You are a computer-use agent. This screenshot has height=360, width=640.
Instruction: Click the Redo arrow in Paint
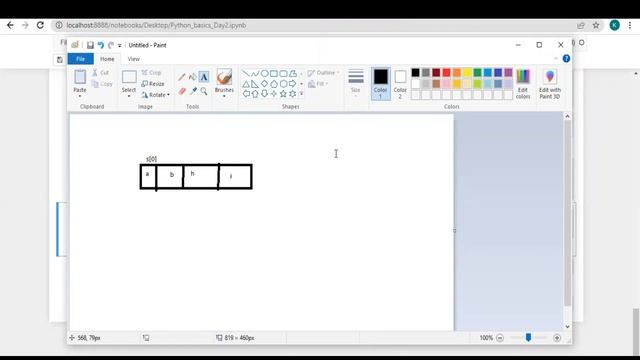[111, 45]
